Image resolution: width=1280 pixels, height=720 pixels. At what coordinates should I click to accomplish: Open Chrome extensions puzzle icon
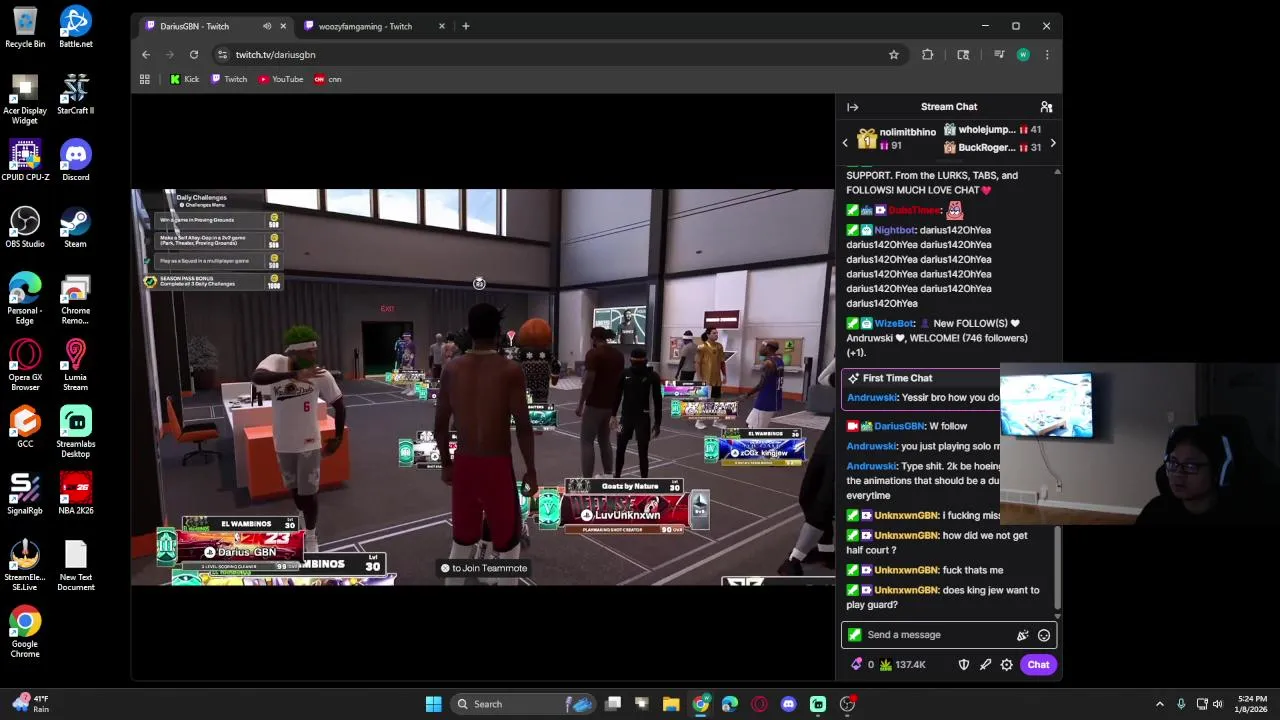click(928, 55)
